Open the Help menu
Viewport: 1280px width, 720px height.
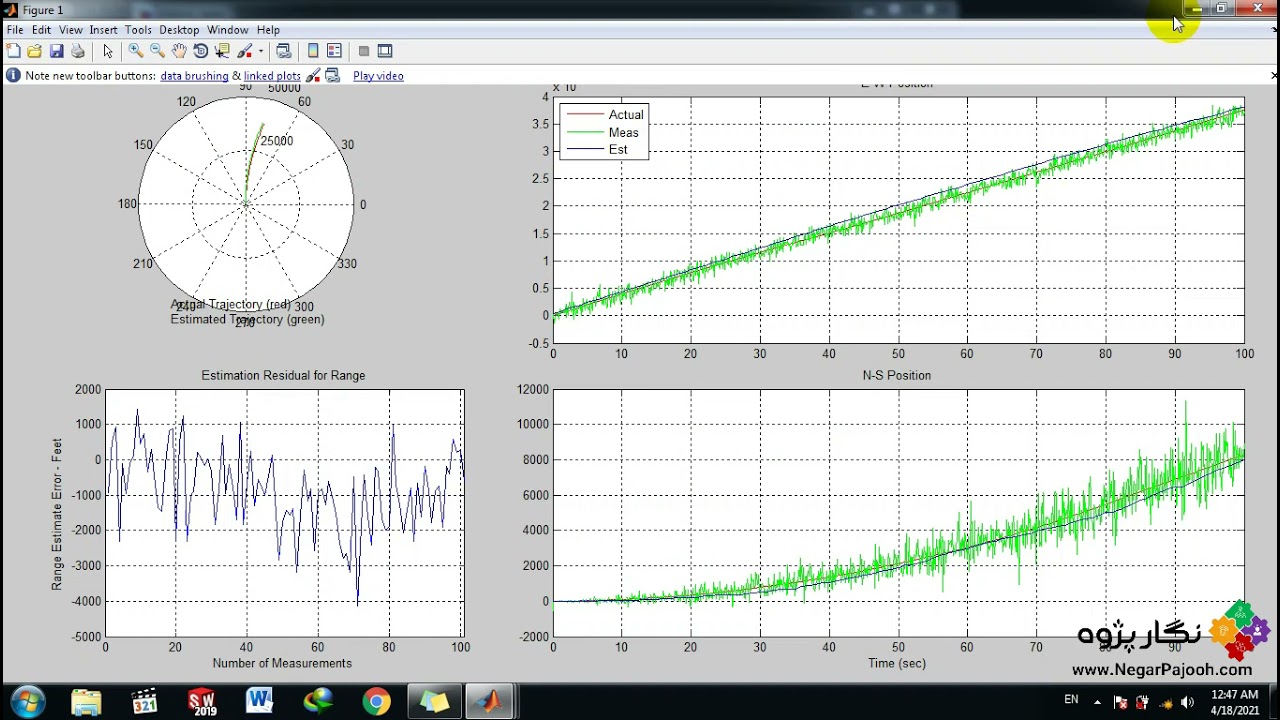(x=268, y=30)
